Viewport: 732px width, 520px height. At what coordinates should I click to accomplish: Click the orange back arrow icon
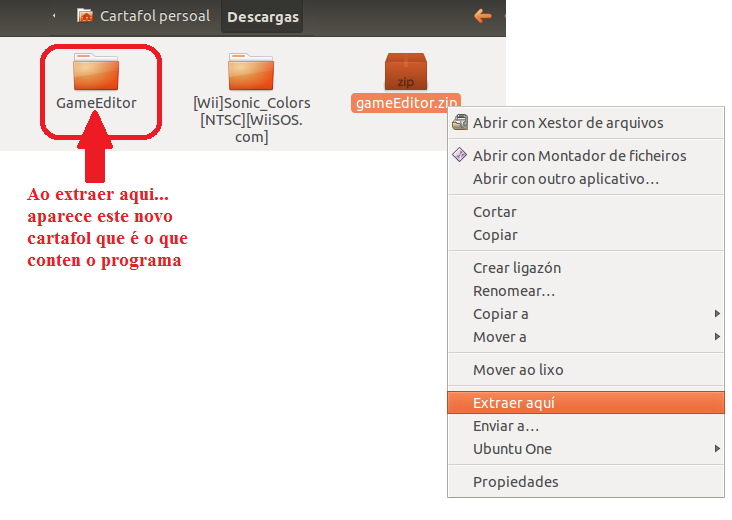[x=483, y=16]
